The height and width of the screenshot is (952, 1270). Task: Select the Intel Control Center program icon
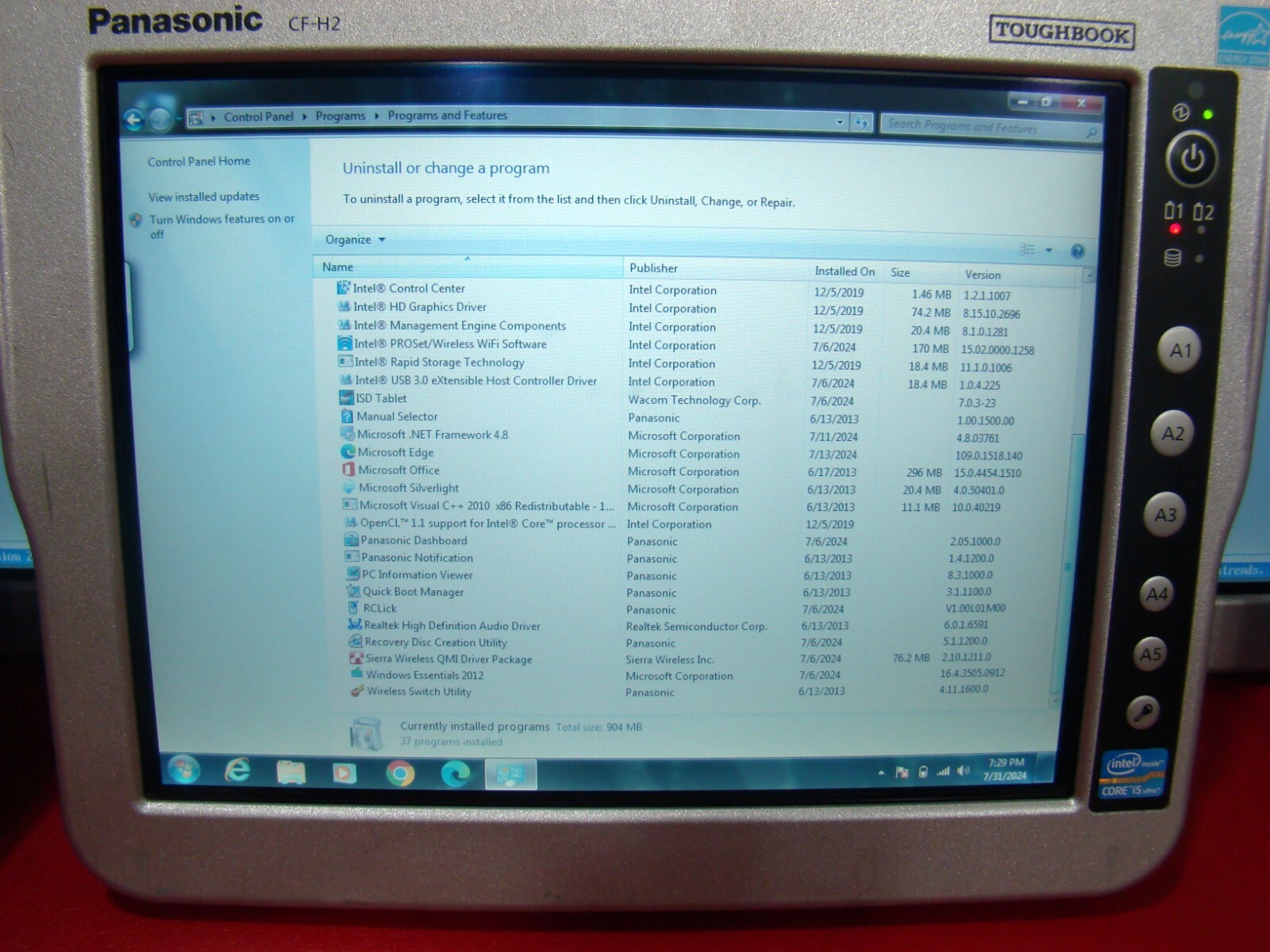343,287
